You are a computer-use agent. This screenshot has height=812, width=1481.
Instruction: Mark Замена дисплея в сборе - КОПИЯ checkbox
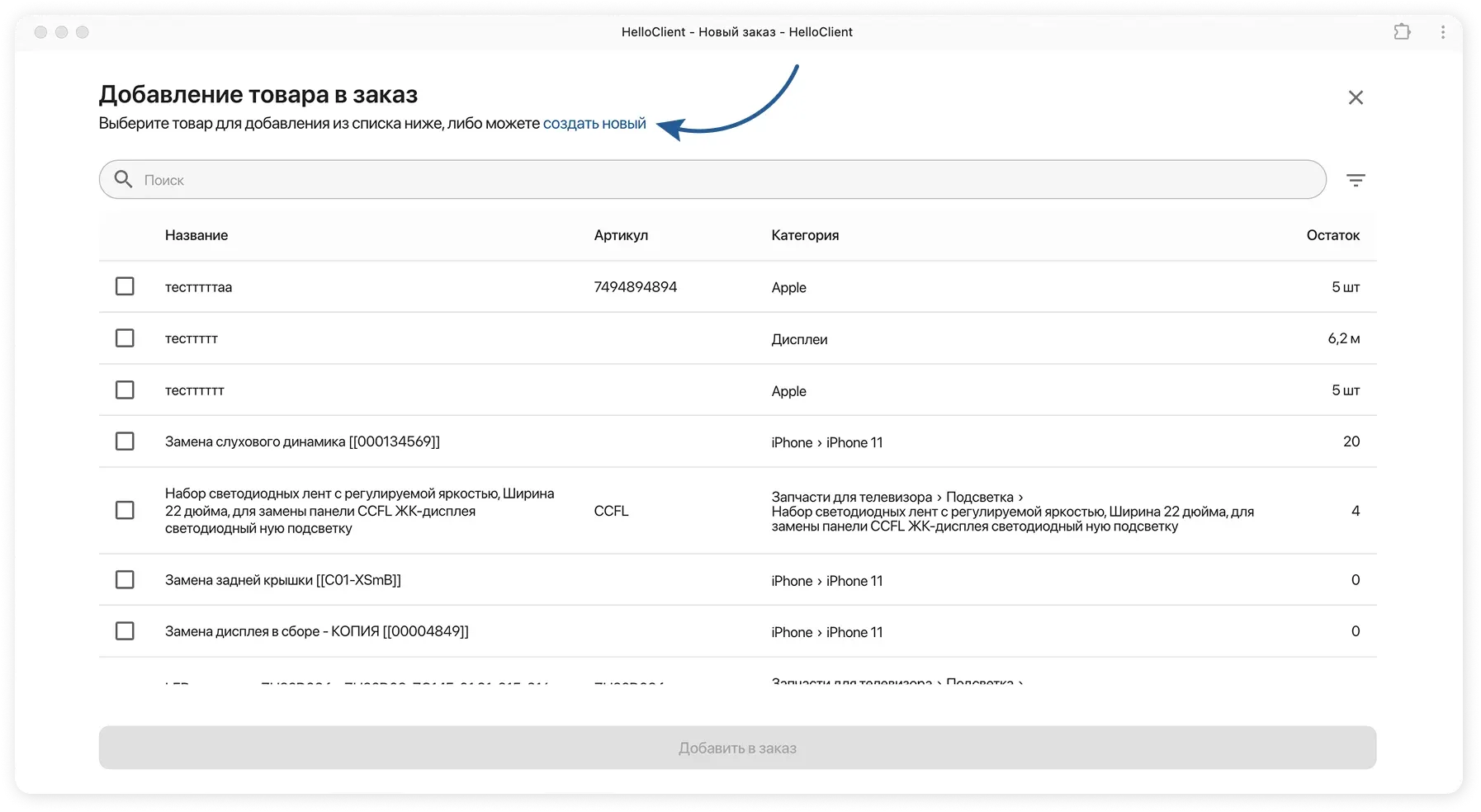(125, 631)
